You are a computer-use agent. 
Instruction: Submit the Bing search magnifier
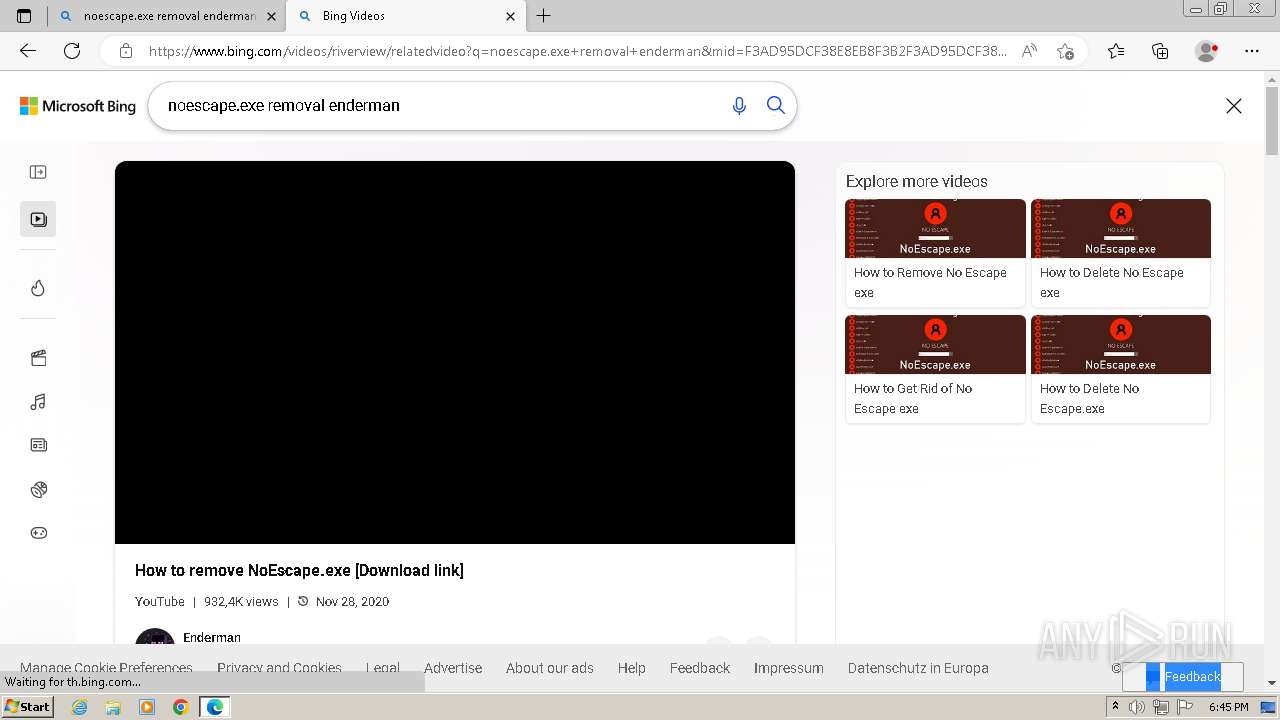pos(776,105)
